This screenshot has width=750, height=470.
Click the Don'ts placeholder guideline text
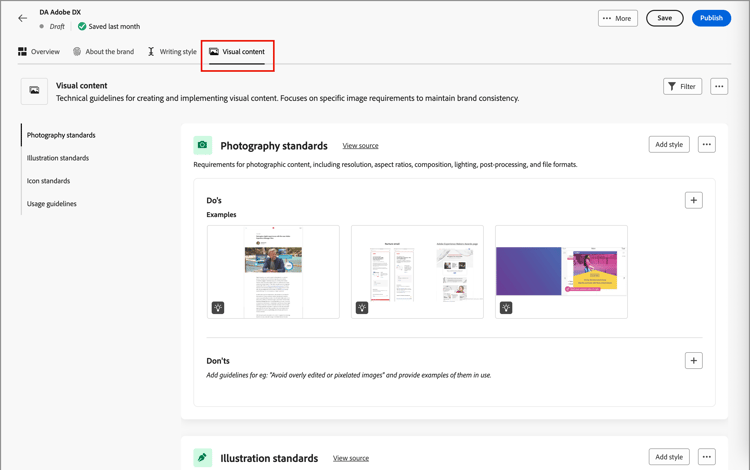tap(349, 375)
